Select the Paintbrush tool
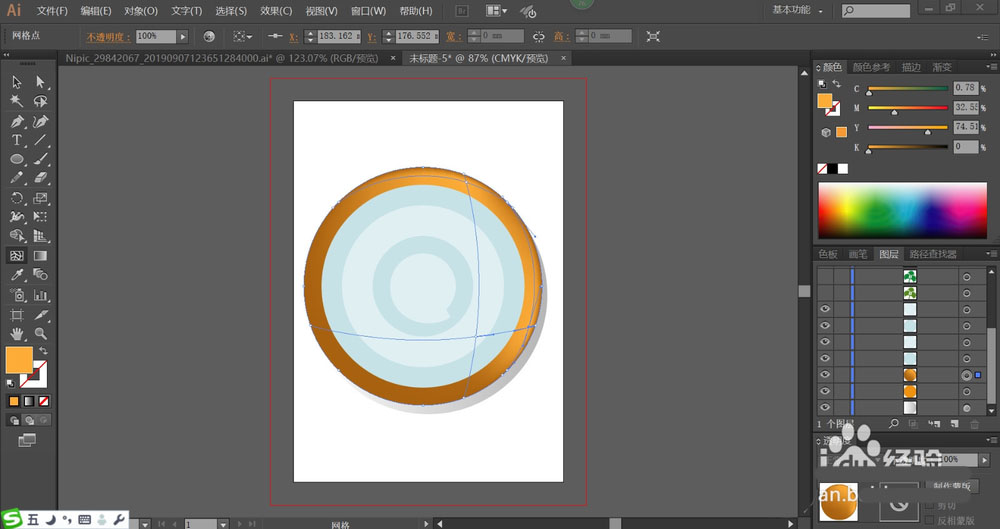The image size is (1000, 529). [41, 159]
